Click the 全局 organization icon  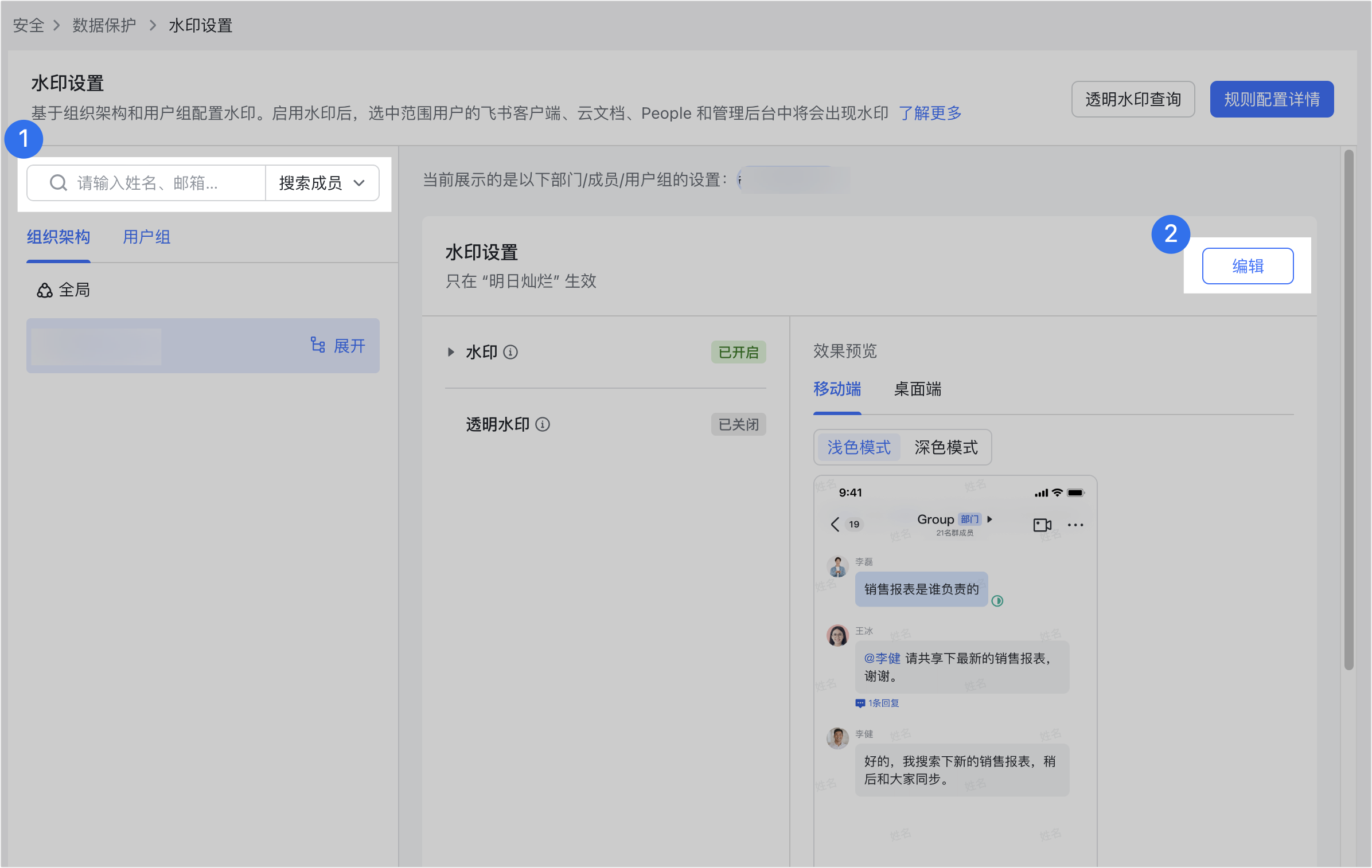tap(45, 291)
